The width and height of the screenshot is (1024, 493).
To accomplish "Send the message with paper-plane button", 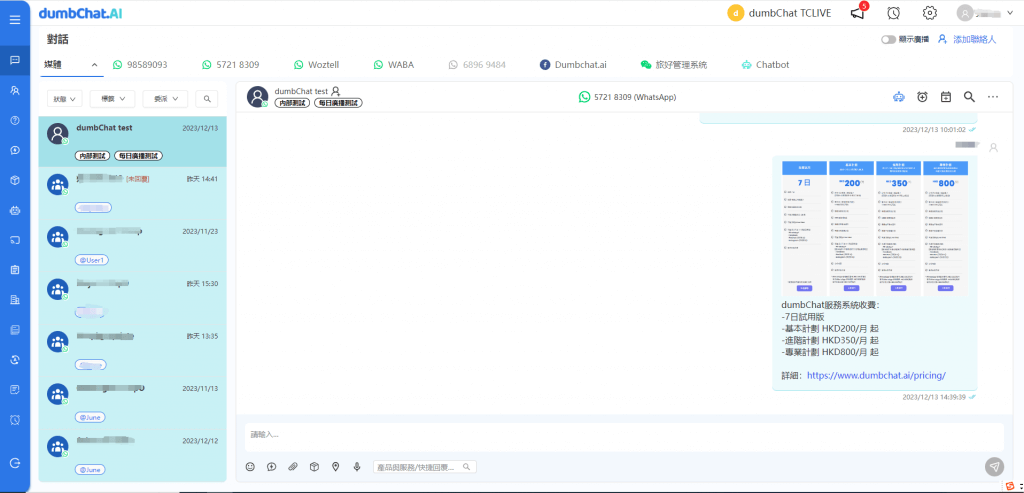I will pos(994,466).
